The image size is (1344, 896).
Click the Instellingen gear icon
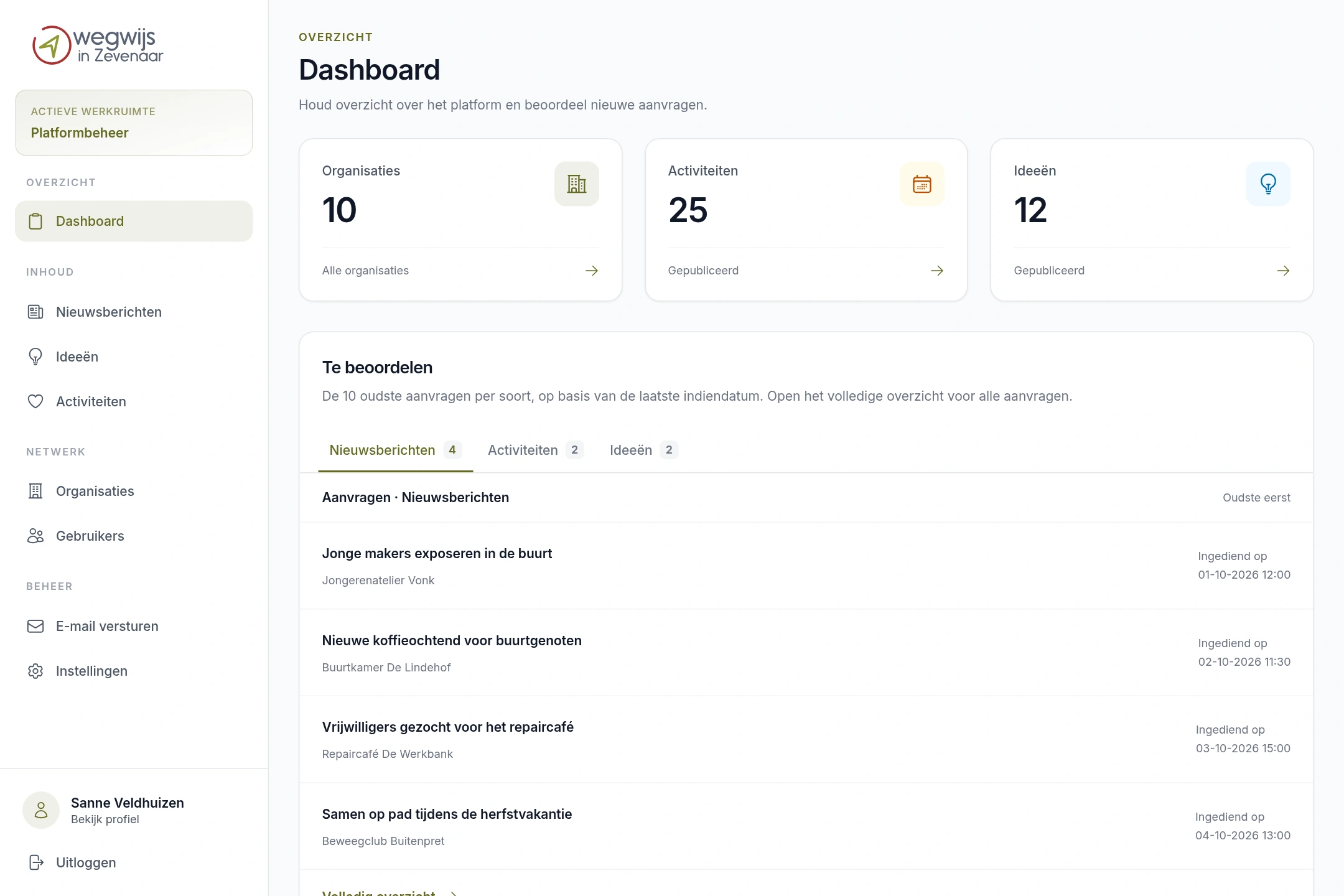point(35,671)
